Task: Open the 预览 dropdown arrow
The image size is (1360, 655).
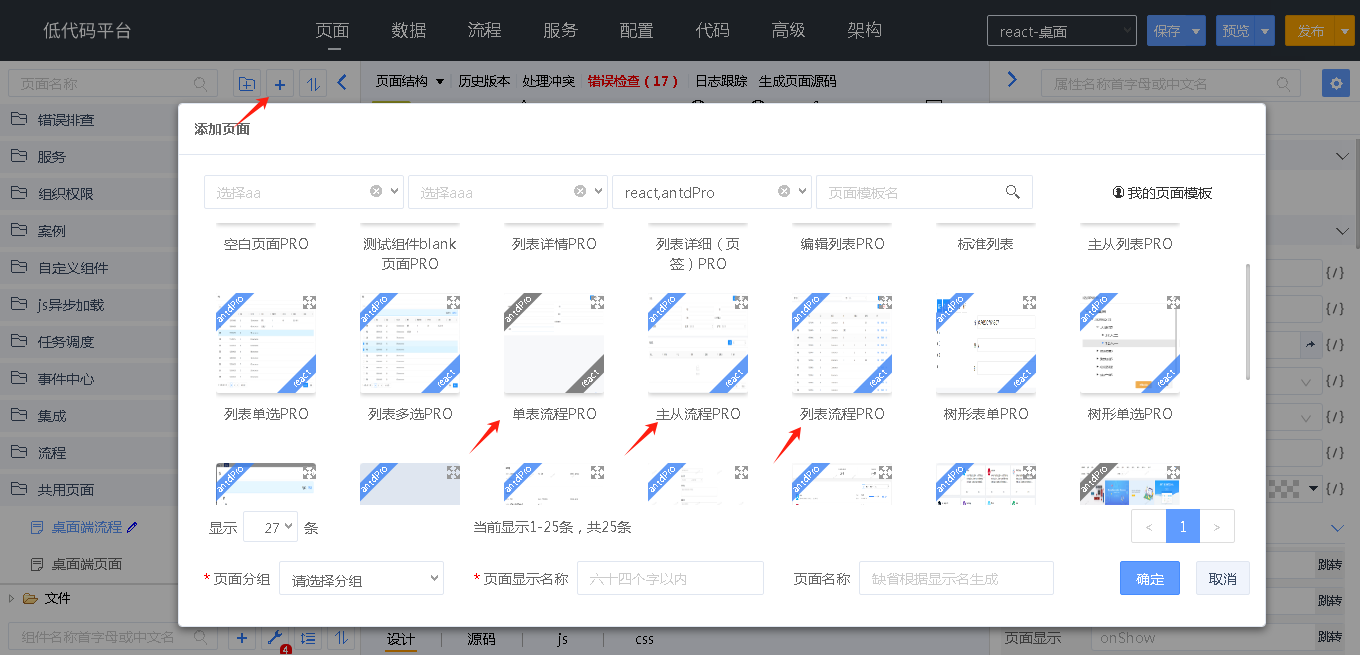Action: tap(1265, 31)
